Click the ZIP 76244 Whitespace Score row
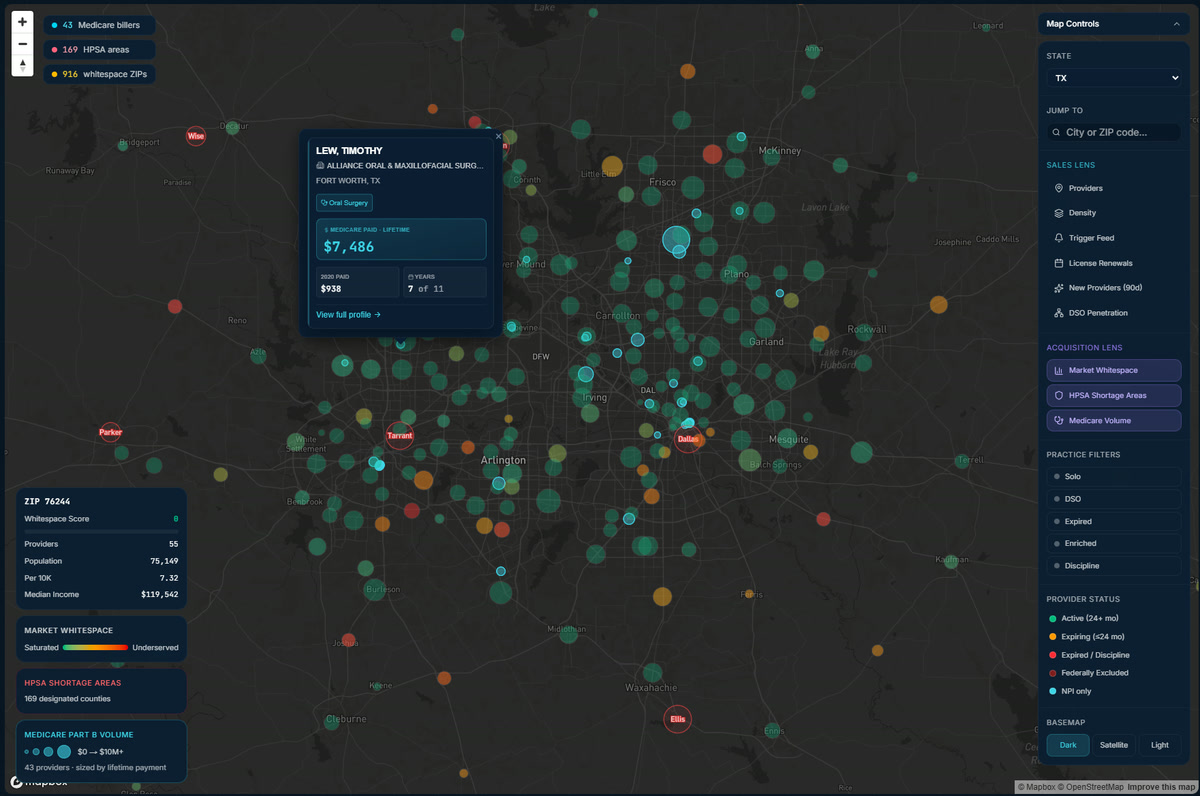 (101, 519)
